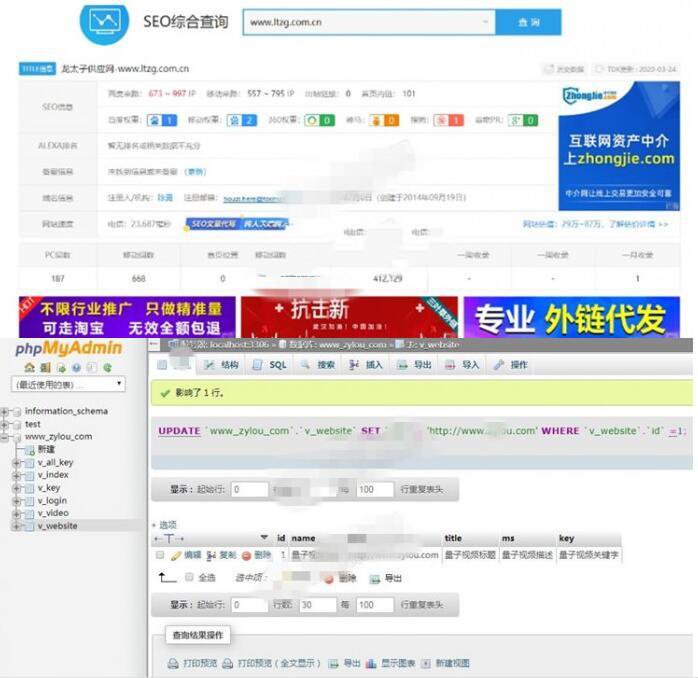This screenshot has height=678, width=698.
Task: Click the 360 weight badge
Action: click(x=320, y=120)
